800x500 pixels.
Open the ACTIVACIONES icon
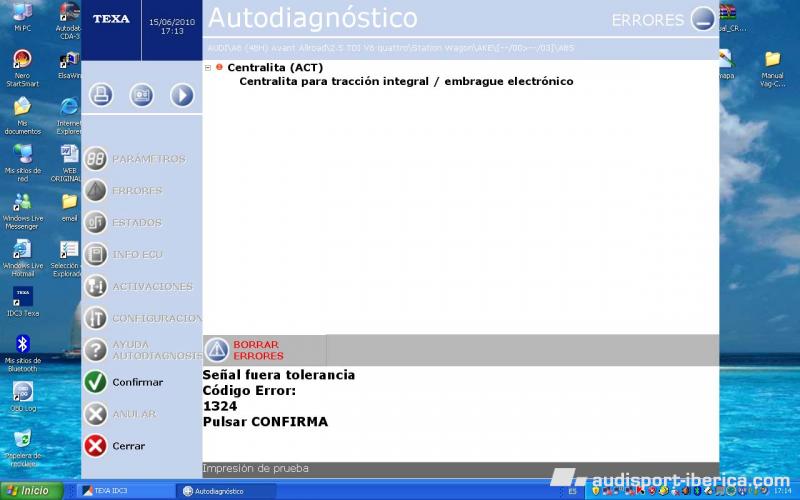pyautogui.click(x=95, y=286)
